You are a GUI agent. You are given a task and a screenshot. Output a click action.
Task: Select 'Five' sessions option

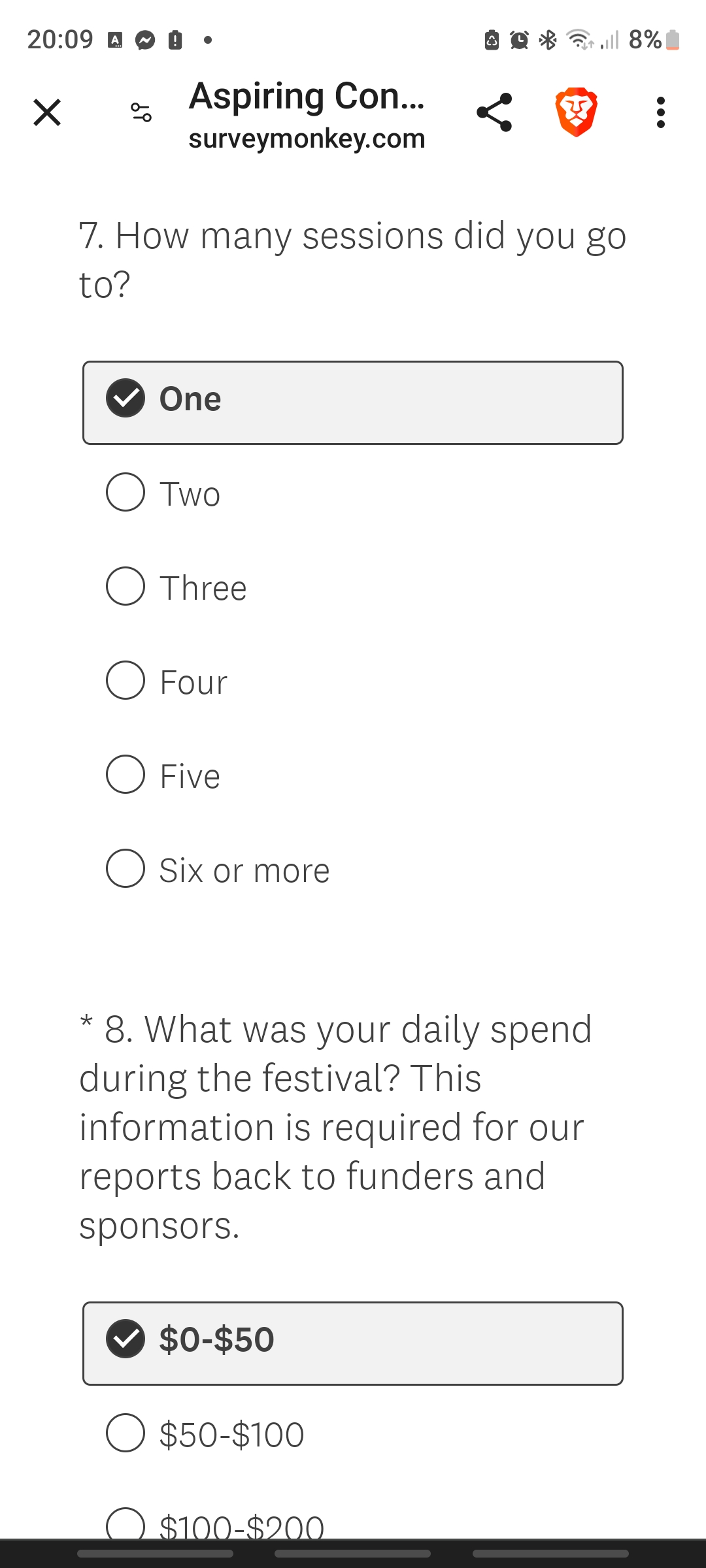[126, 774]
